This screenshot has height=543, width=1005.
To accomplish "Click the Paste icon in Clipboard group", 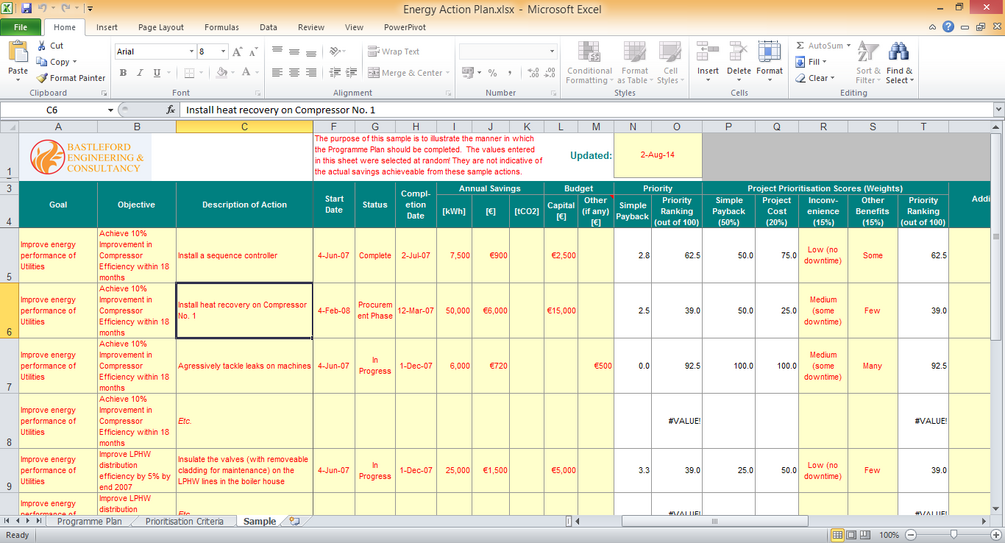I will pos(17,52).
